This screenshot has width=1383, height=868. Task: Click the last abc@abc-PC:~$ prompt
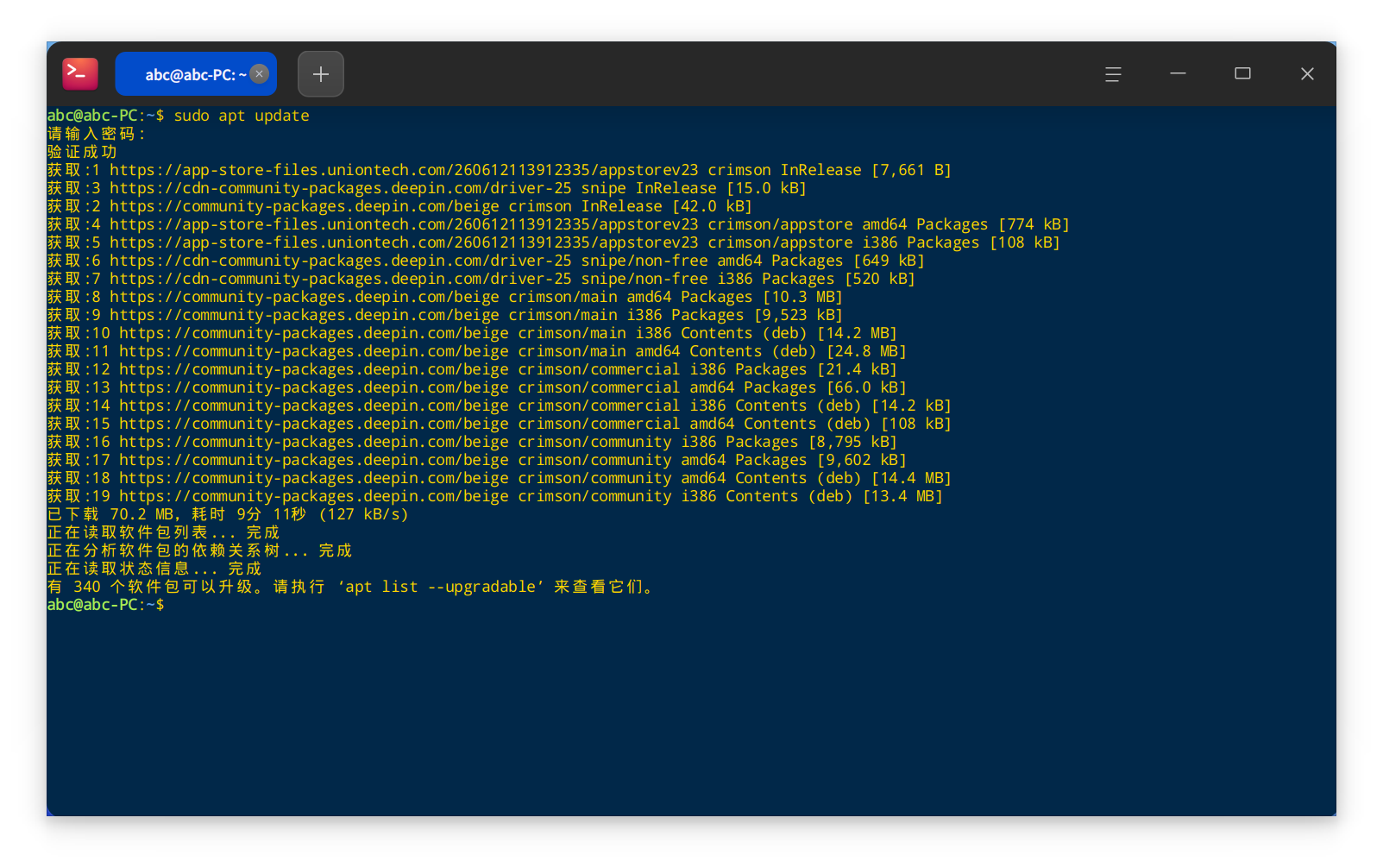click(x=105, y=605)
